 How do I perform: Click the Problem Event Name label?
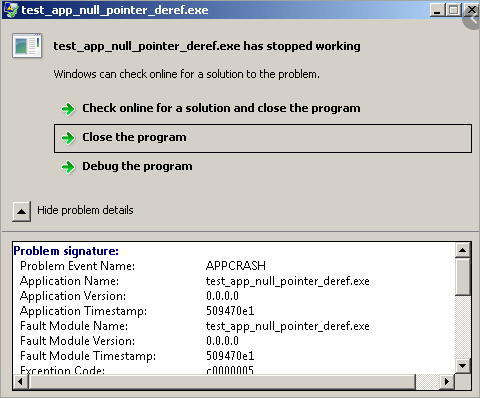[77, 266]
